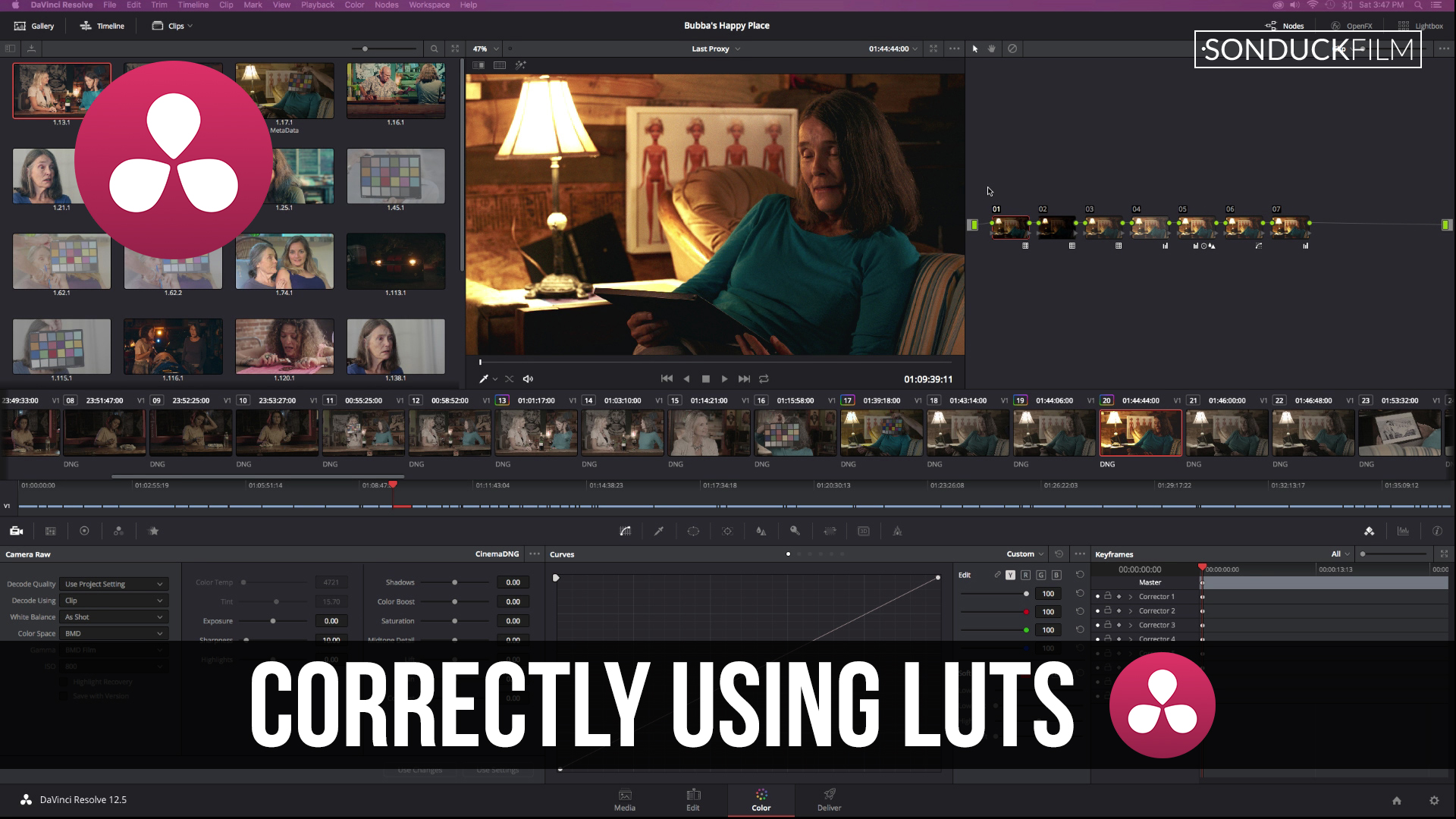Open the White Balance As Shot dropdown
Screen dimensions: 1456x819
112,617
